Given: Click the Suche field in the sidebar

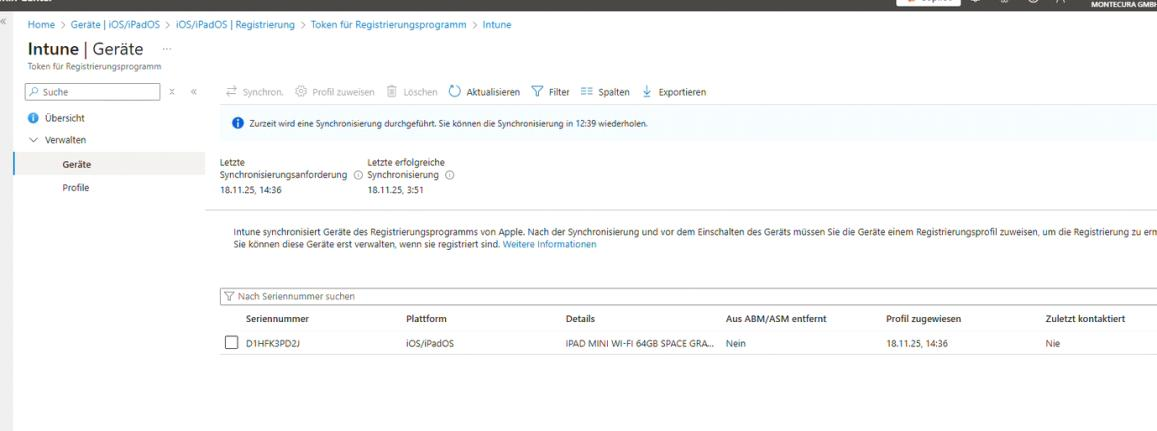Looking at the screenshot, I should (92, 92).
